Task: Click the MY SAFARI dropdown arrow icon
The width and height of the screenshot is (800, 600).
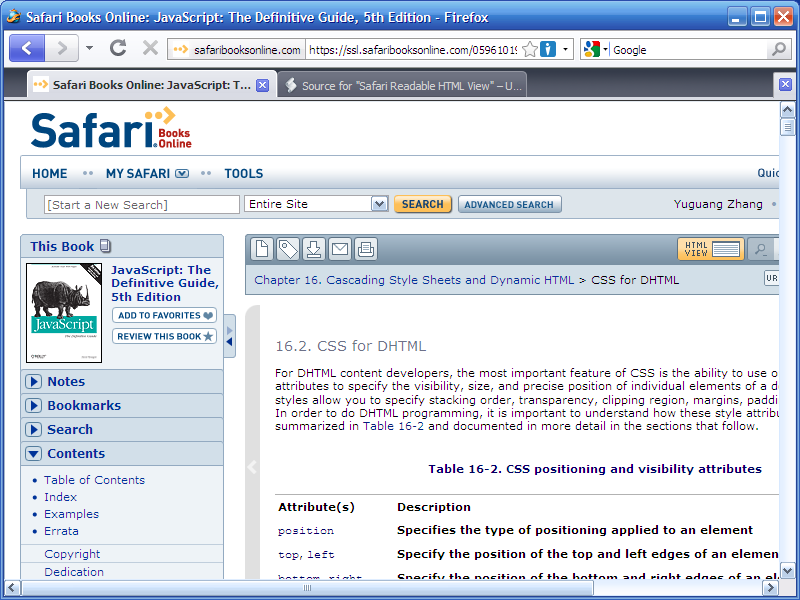Action: 182,174
